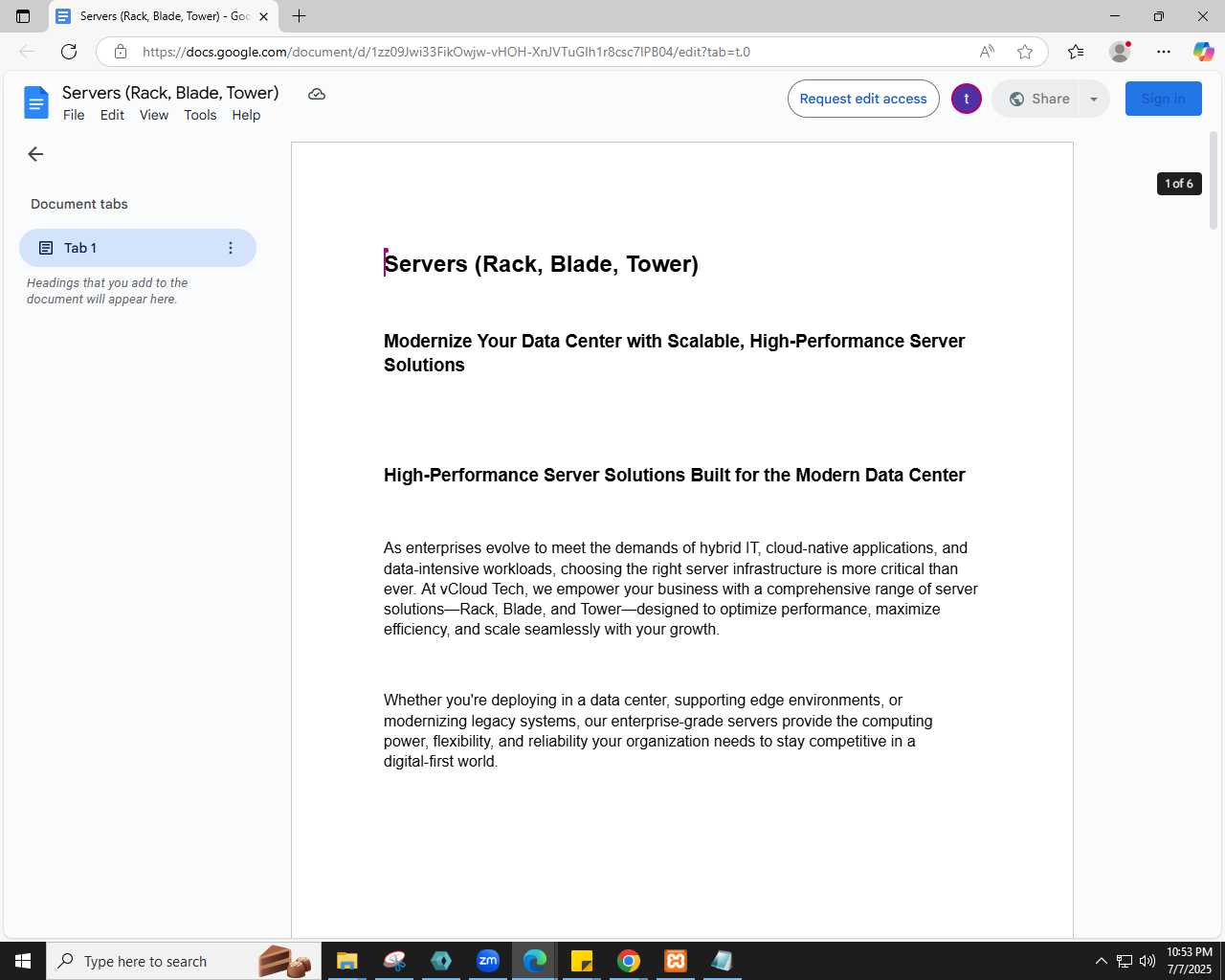Close the Servers document browser tab
The width and height of the screenshot is (1225, 980).
(263, 16)
